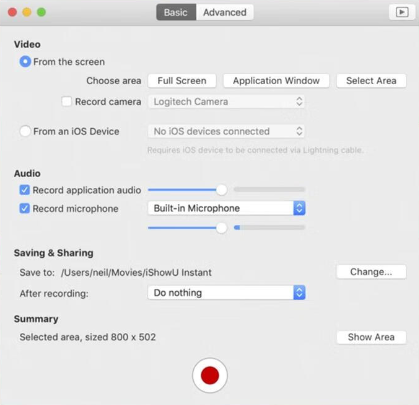Click the green zoom window button
The width and height of the screenshot is (419, 405).
[x=41, y=12]
